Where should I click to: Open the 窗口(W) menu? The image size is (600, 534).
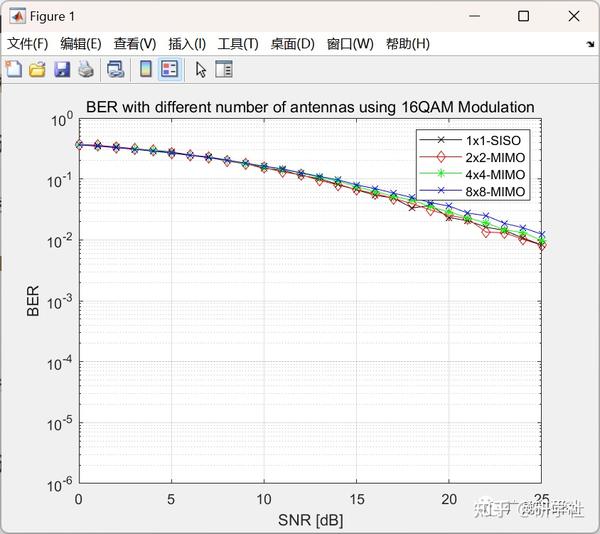click(350, 44)
